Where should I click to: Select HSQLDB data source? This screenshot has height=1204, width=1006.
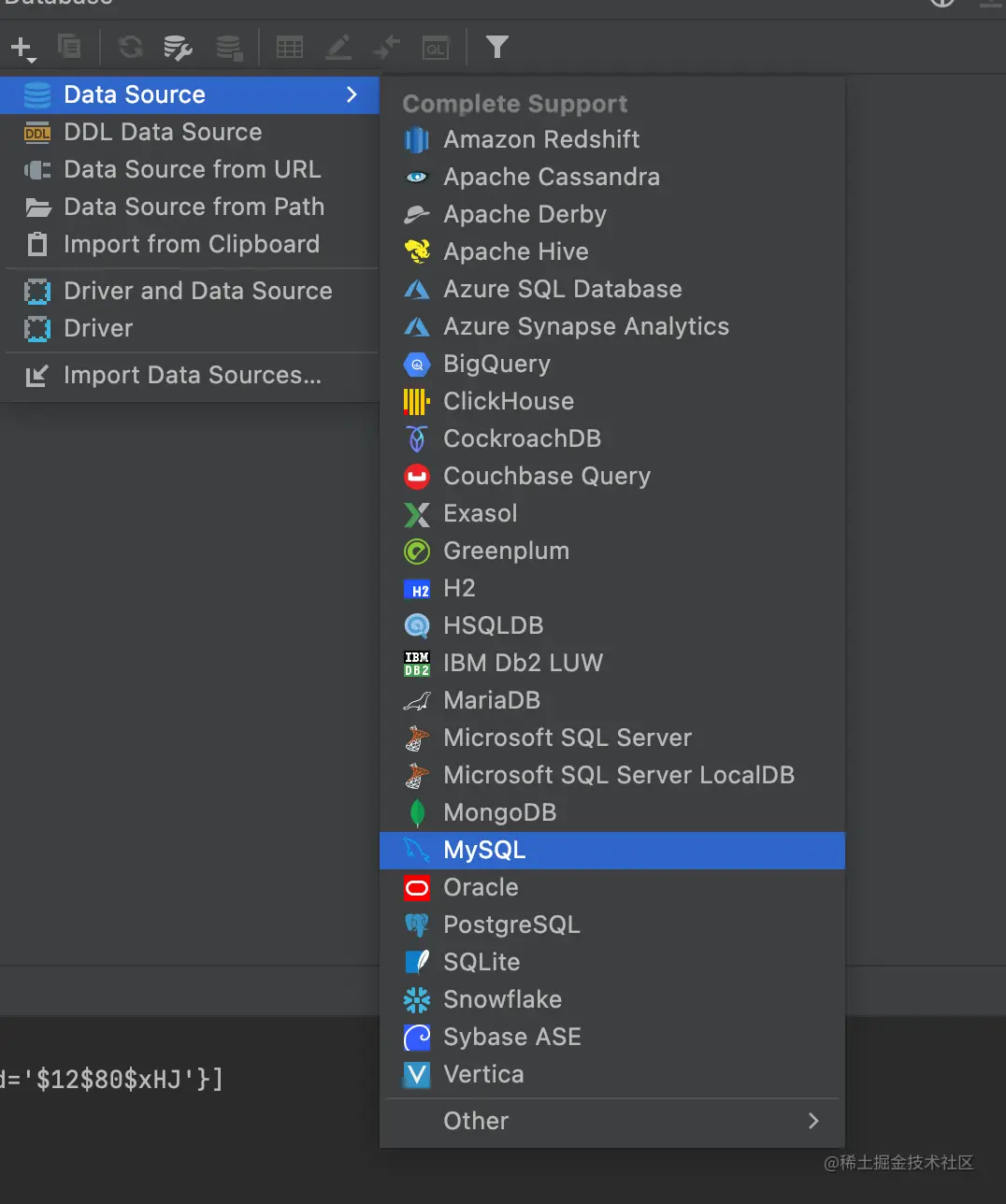coord(612,625)
